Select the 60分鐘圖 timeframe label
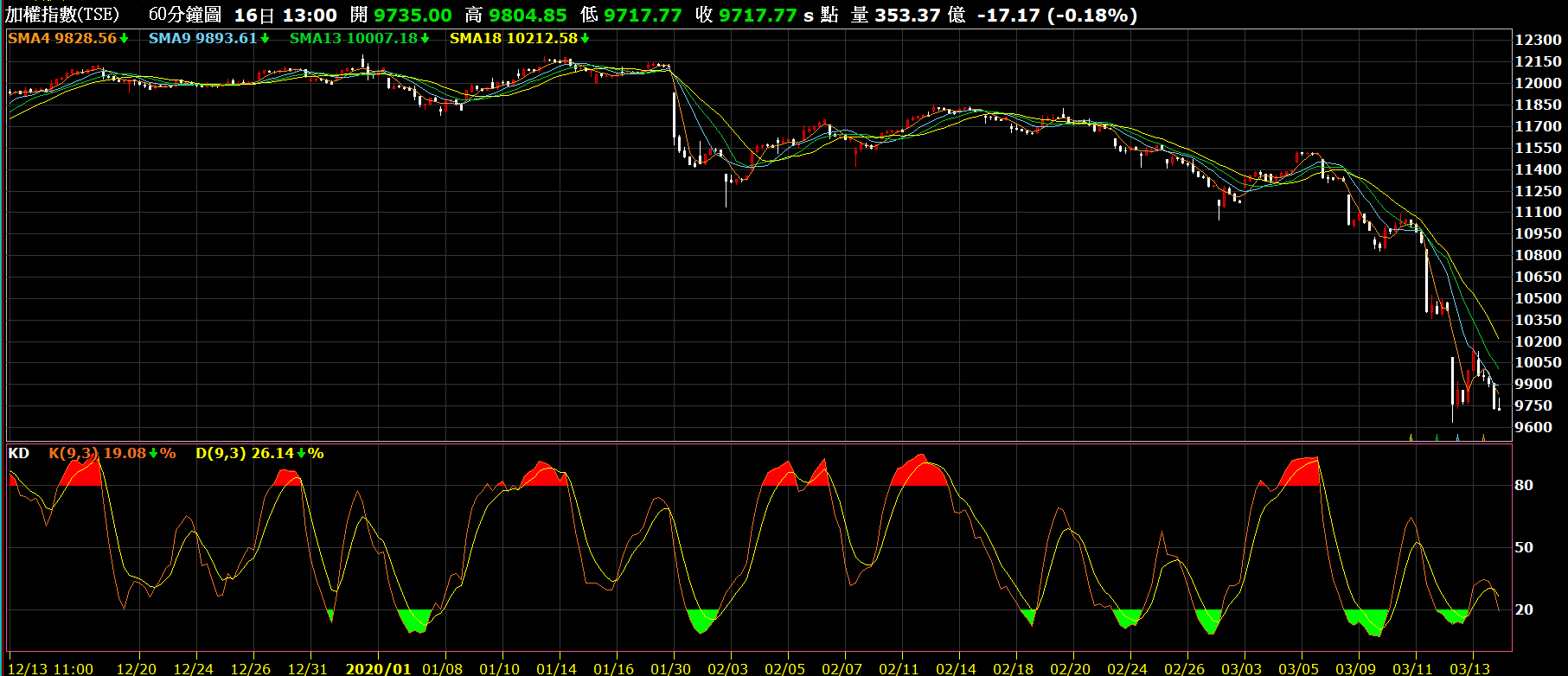 (184, 16)
